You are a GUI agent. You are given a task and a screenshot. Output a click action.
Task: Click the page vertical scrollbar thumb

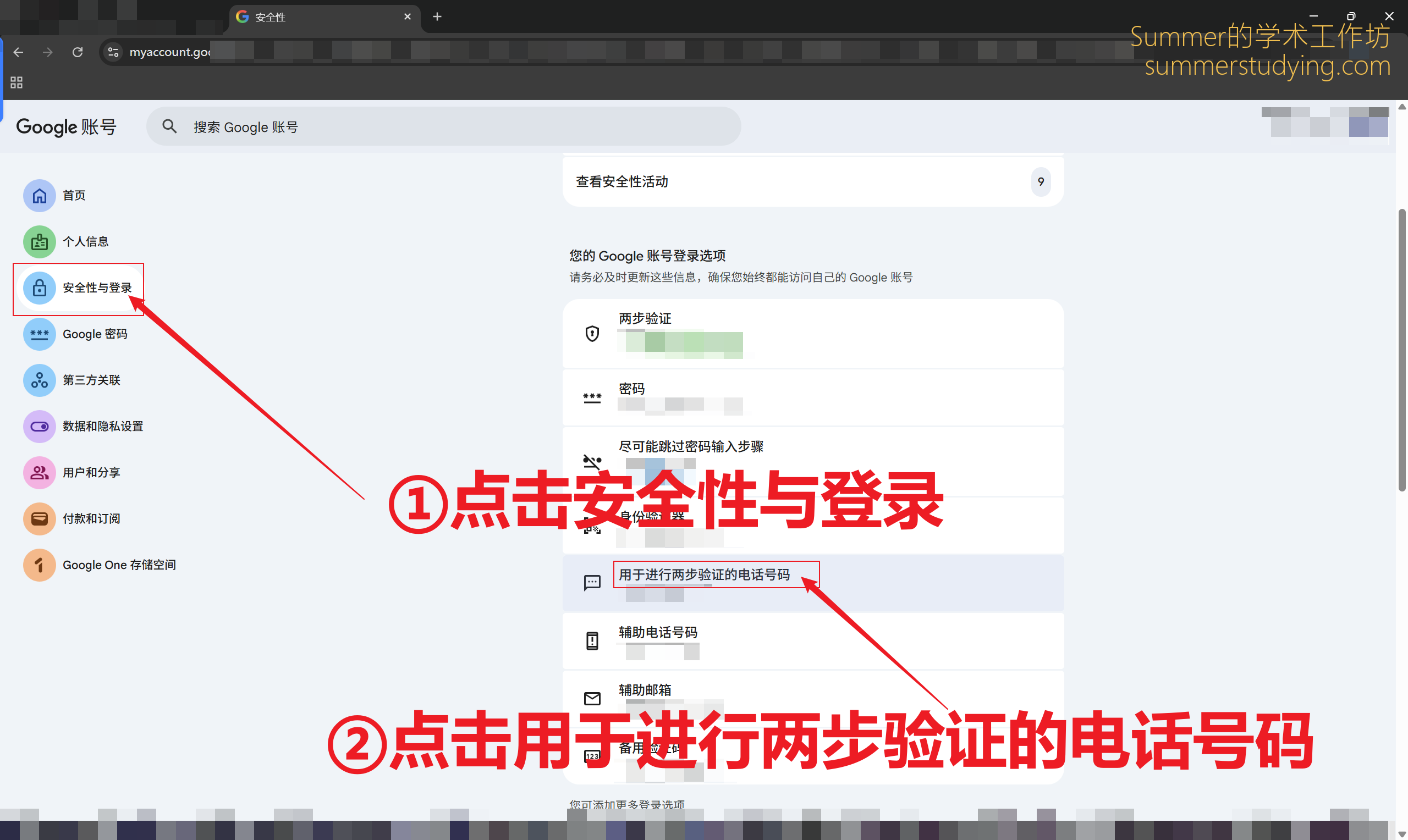click(x=1401, y=350)
